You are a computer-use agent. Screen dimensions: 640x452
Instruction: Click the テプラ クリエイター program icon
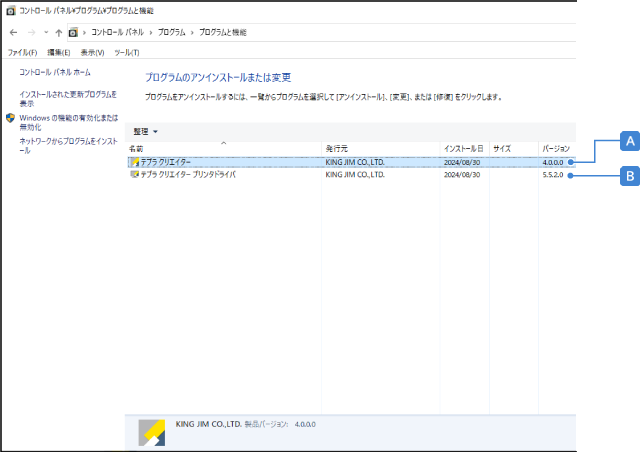click(x=135, y=162)
